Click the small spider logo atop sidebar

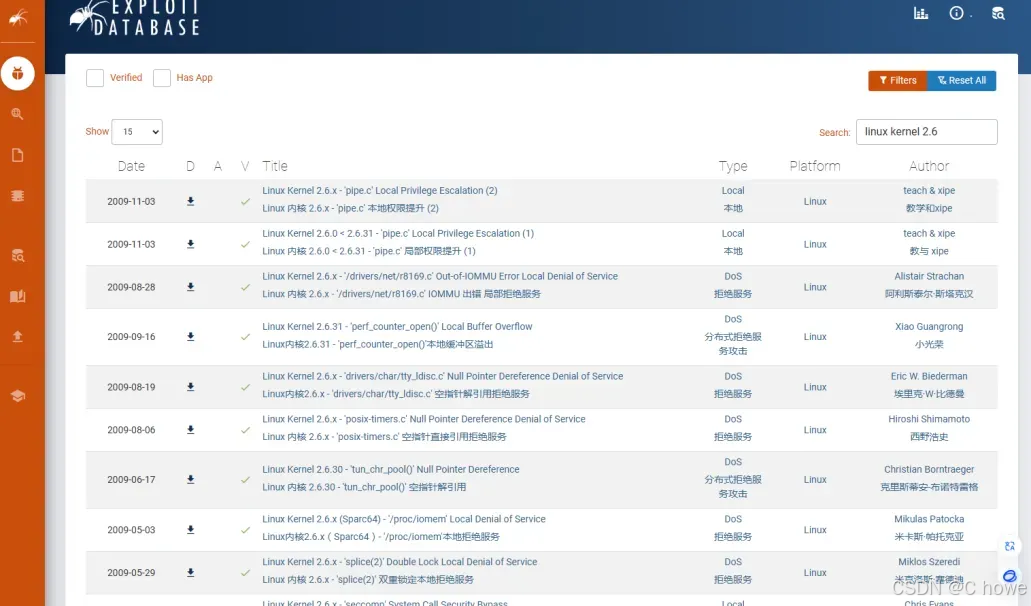click(18, 17)
